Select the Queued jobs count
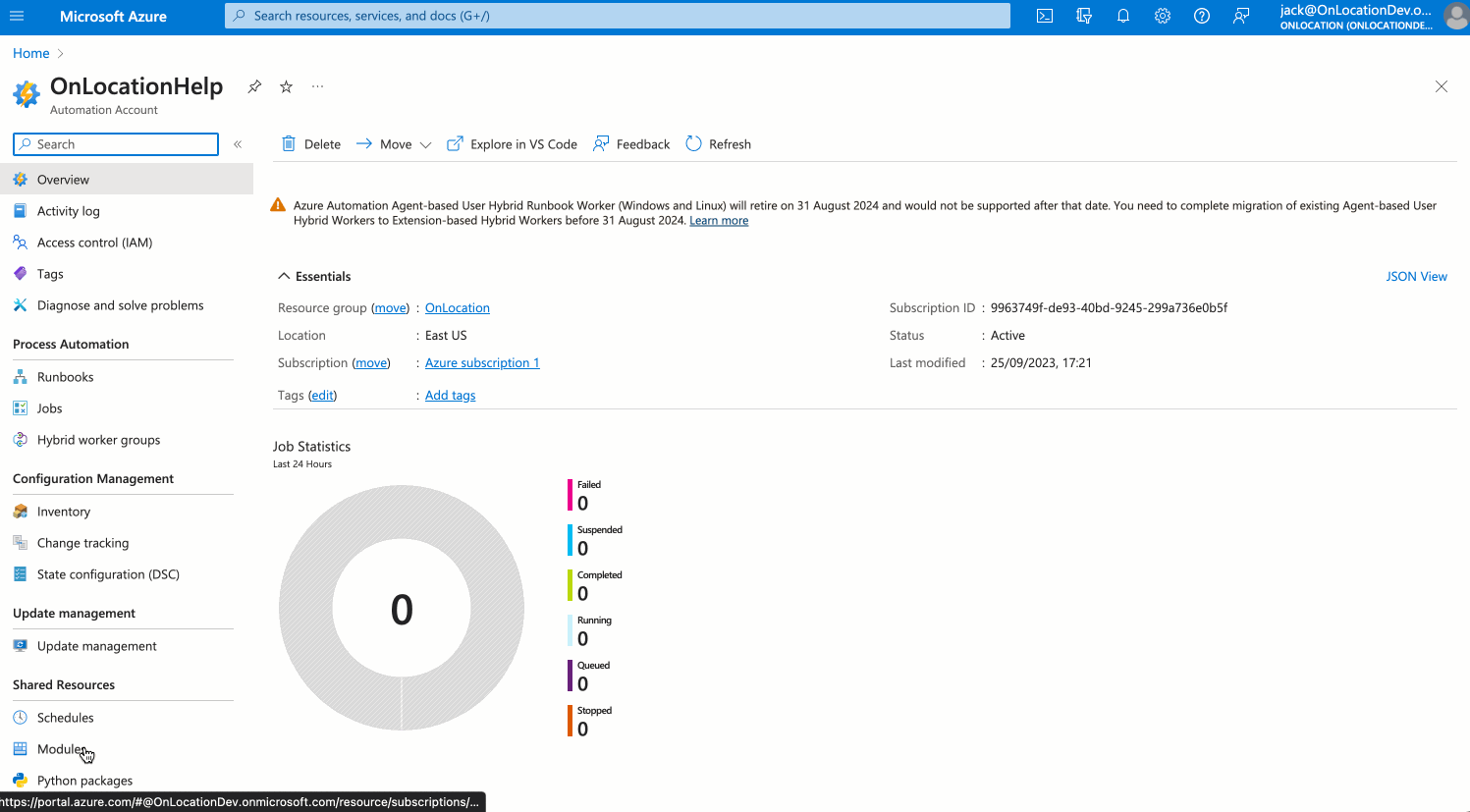Screen dimensions: 1470x812 tap(583, 684)
